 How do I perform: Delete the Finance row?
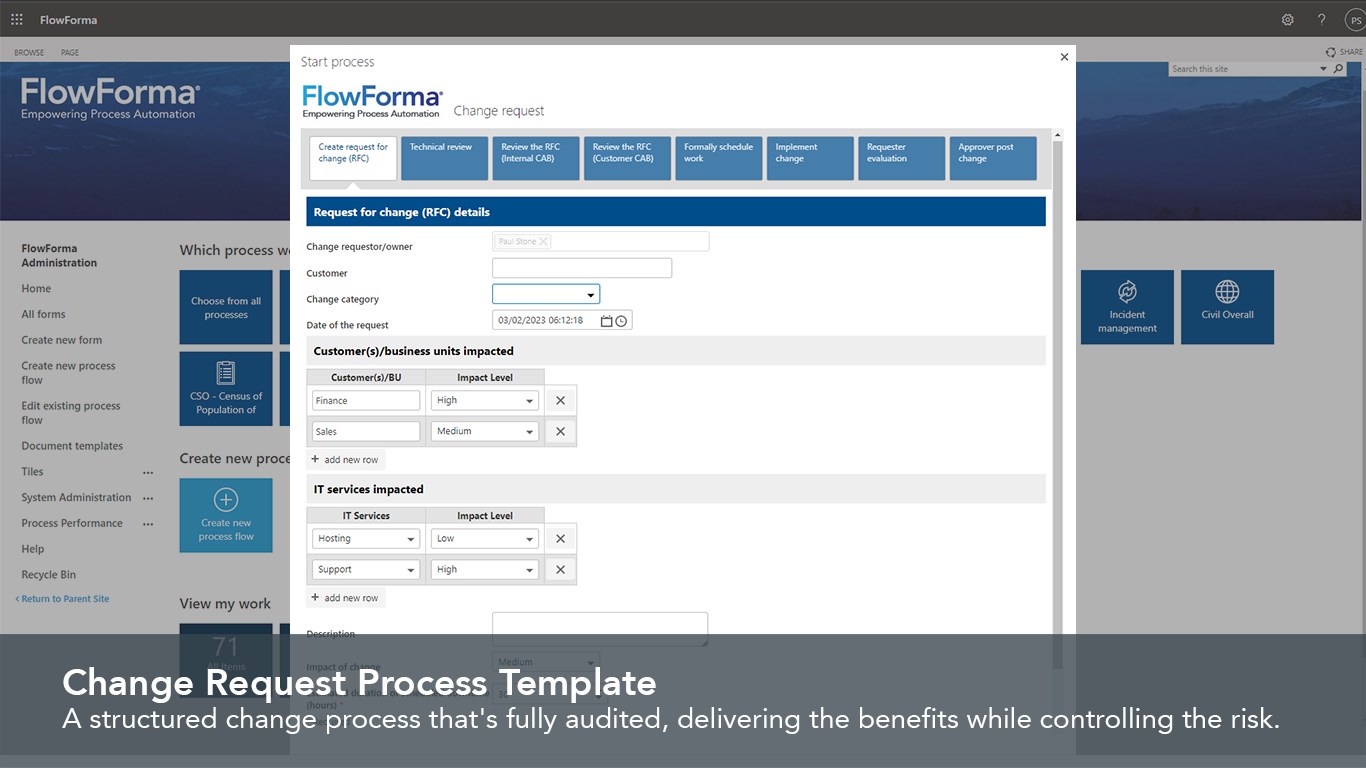point(560,400)
